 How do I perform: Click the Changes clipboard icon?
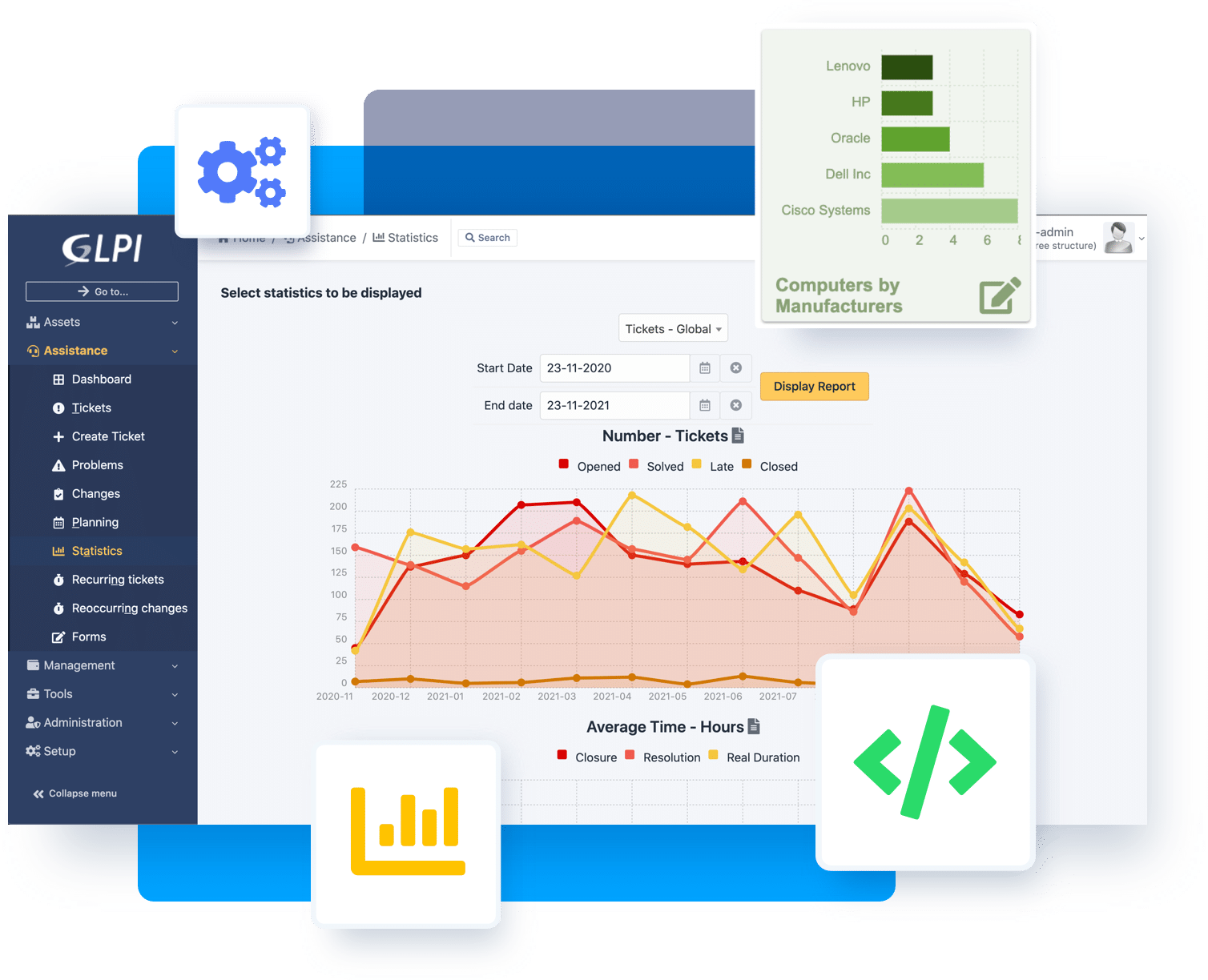coord(58,494)
